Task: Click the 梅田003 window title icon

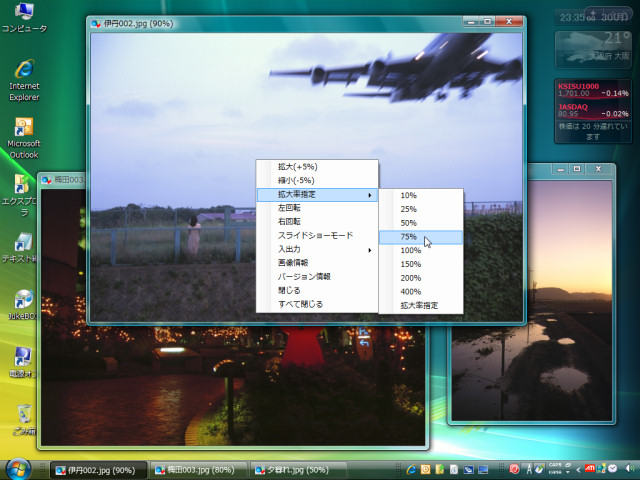Action: (47, 180)
